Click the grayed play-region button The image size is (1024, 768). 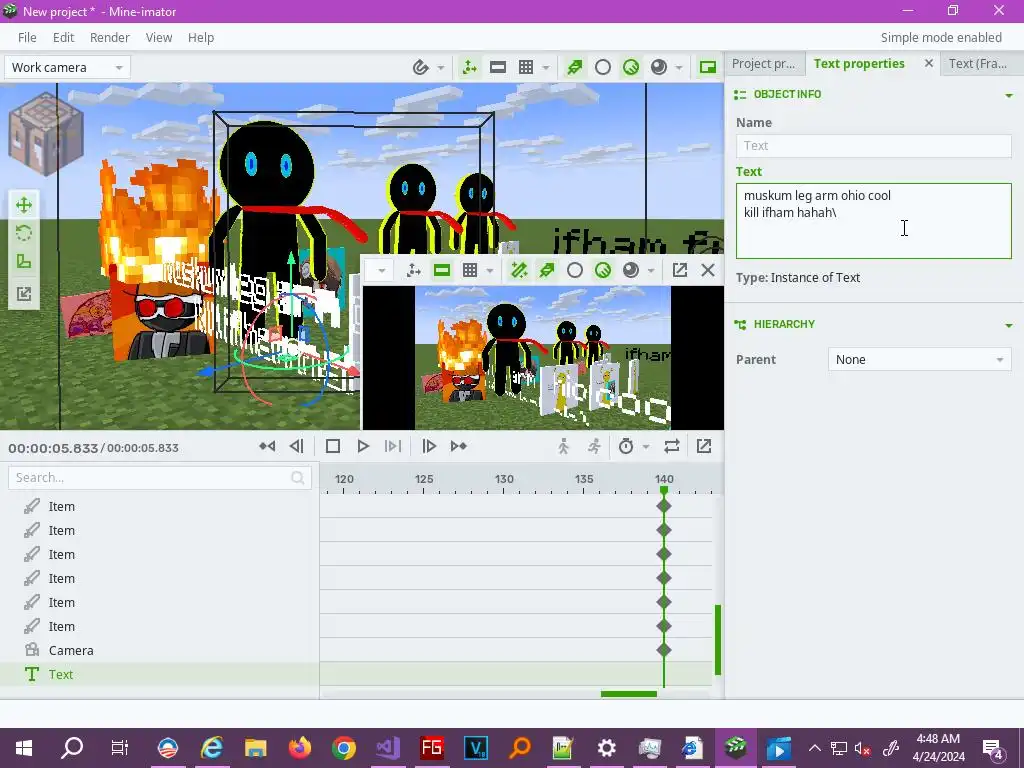(x=392, y=446)
